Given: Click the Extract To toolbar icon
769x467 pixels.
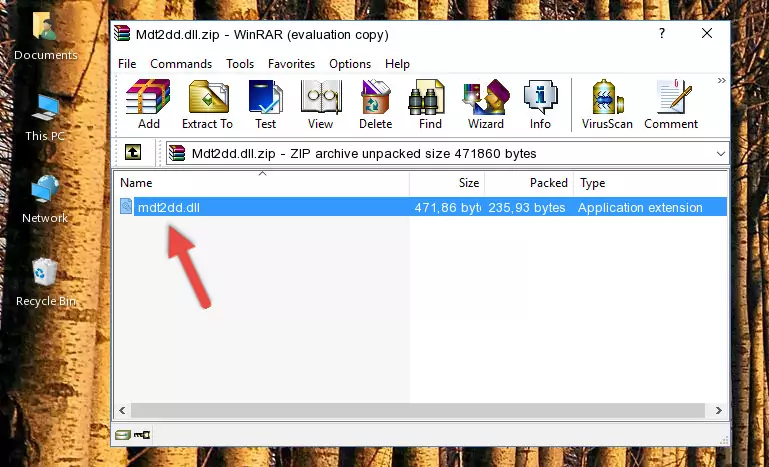Looking at the screenshot, I should coord(207,104).
